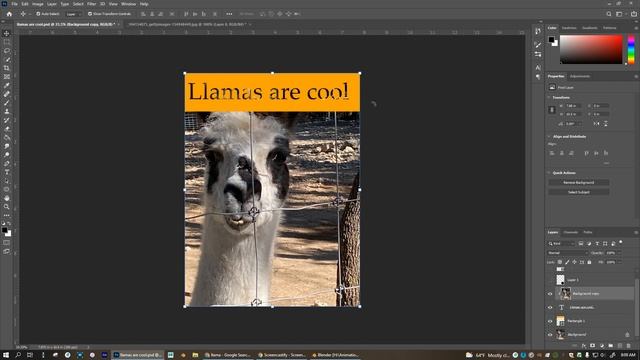Collapse the Transform section
Screen dimensions: 640x360
click(x=549, y=98)
